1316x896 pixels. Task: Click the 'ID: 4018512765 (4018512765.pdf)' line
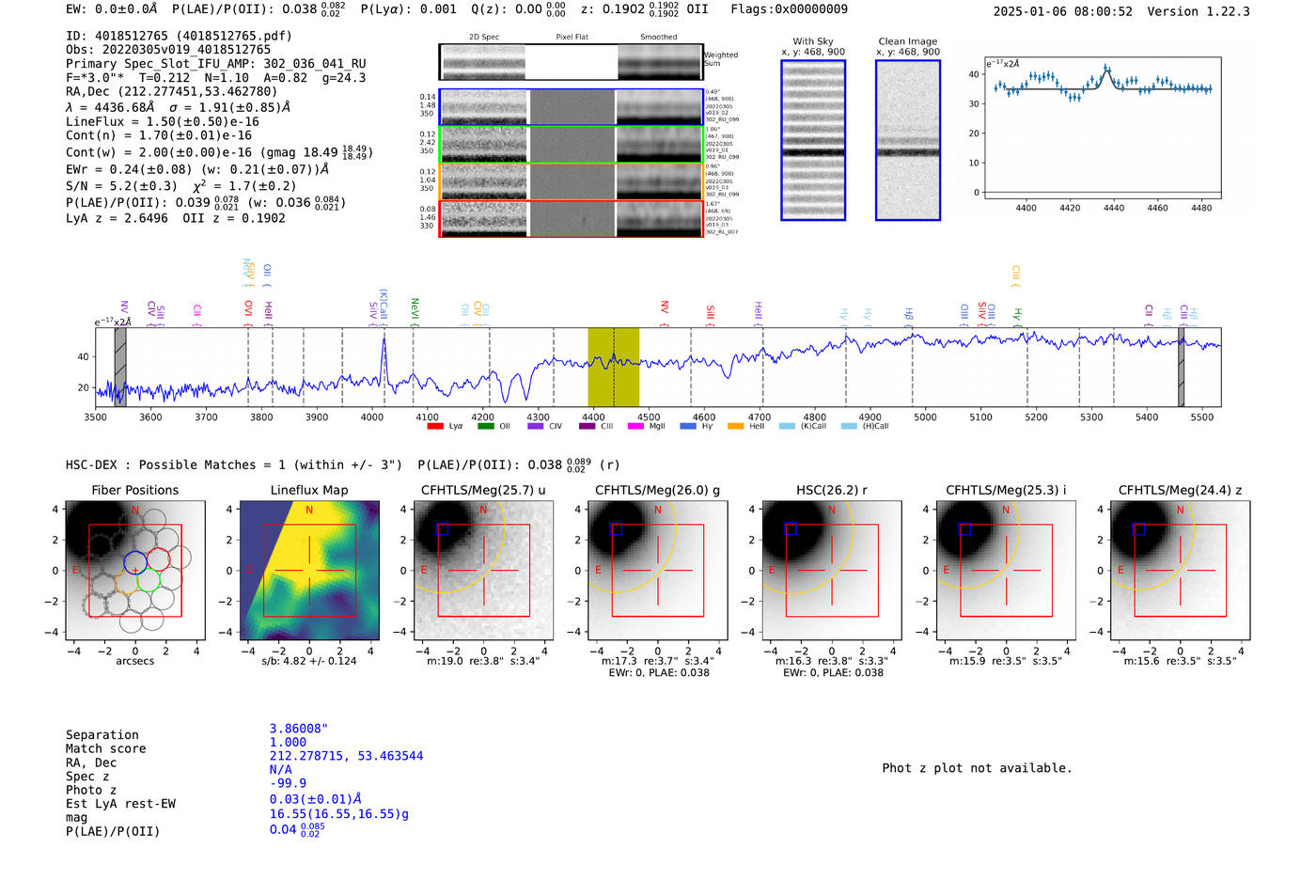(x=179, y=36)
